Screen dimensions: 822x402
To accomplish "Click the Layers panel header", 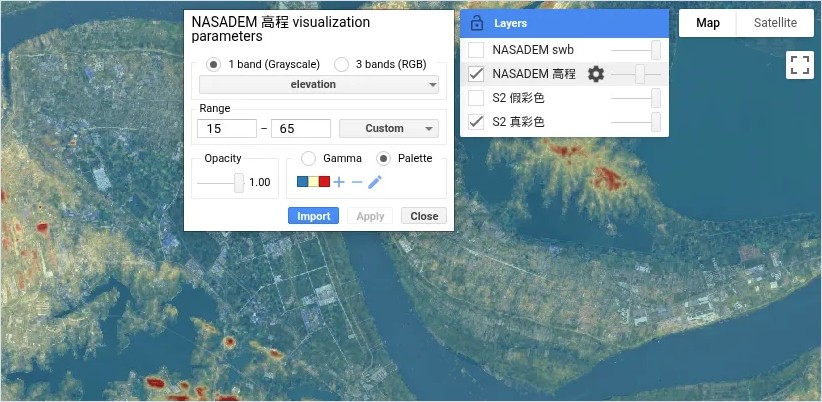I will pyautogui.click(x=564, y=24).
